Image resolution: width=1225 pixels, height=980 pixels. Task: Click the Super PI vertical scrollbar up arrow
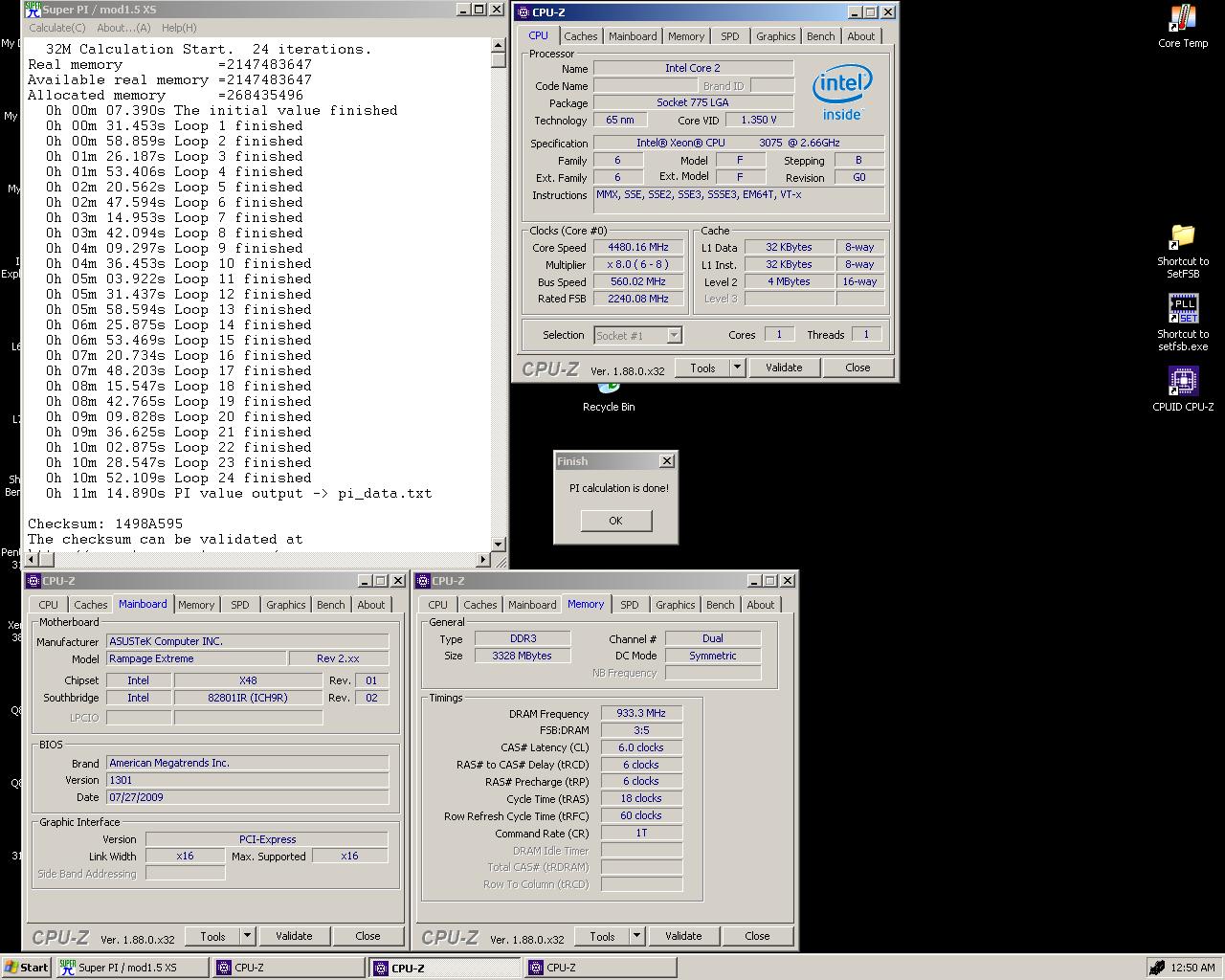[x=498, y=45]
